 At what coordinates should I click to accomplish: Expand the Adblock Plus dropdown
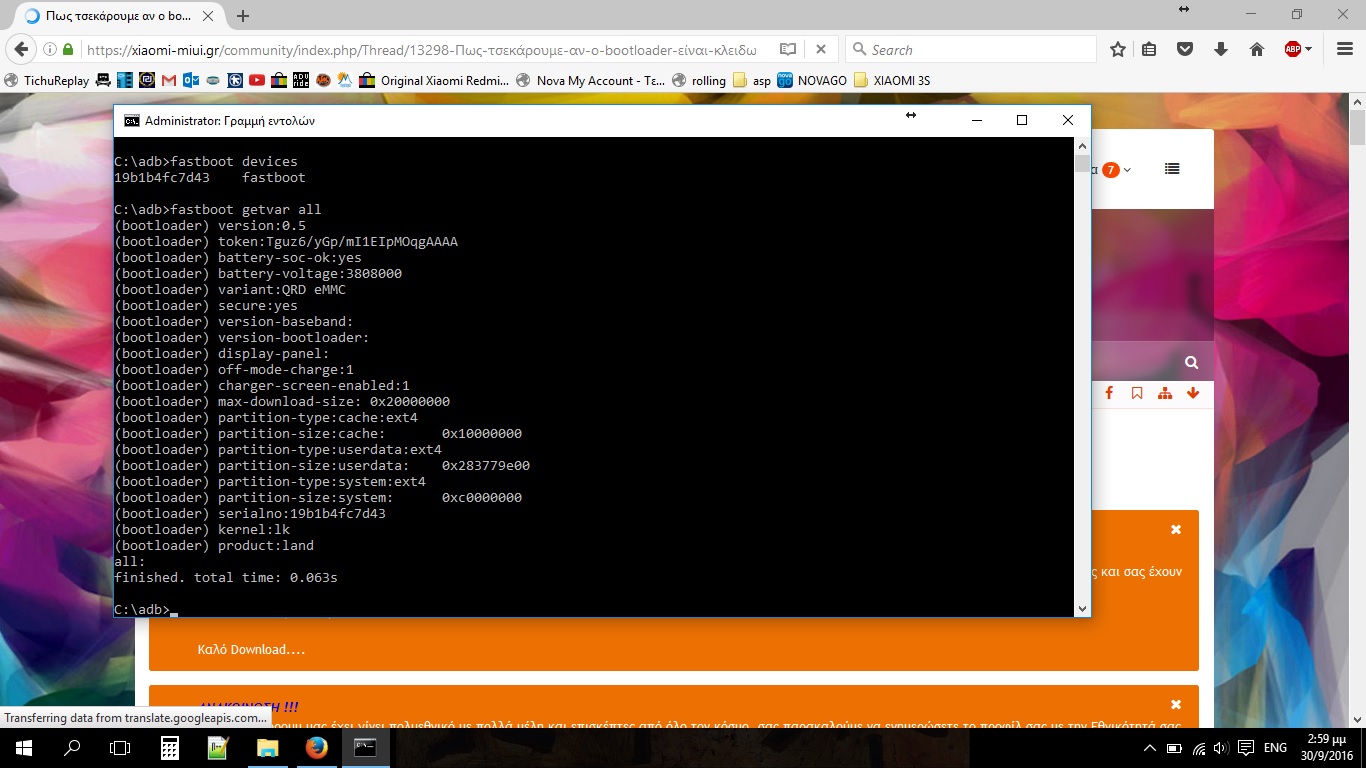tap(1310, 50)
